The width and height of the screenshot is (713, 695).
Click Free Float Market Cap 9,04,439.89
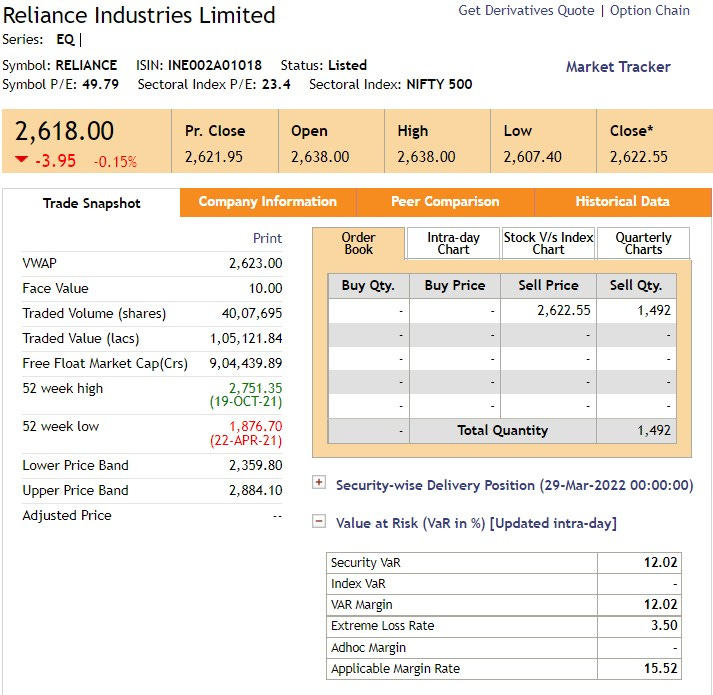(246, 363)
